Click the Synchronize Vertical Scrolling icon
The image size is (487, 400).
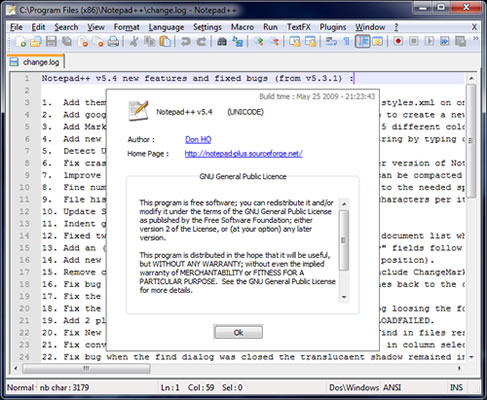pyautogui.click(x=295, y=42)
